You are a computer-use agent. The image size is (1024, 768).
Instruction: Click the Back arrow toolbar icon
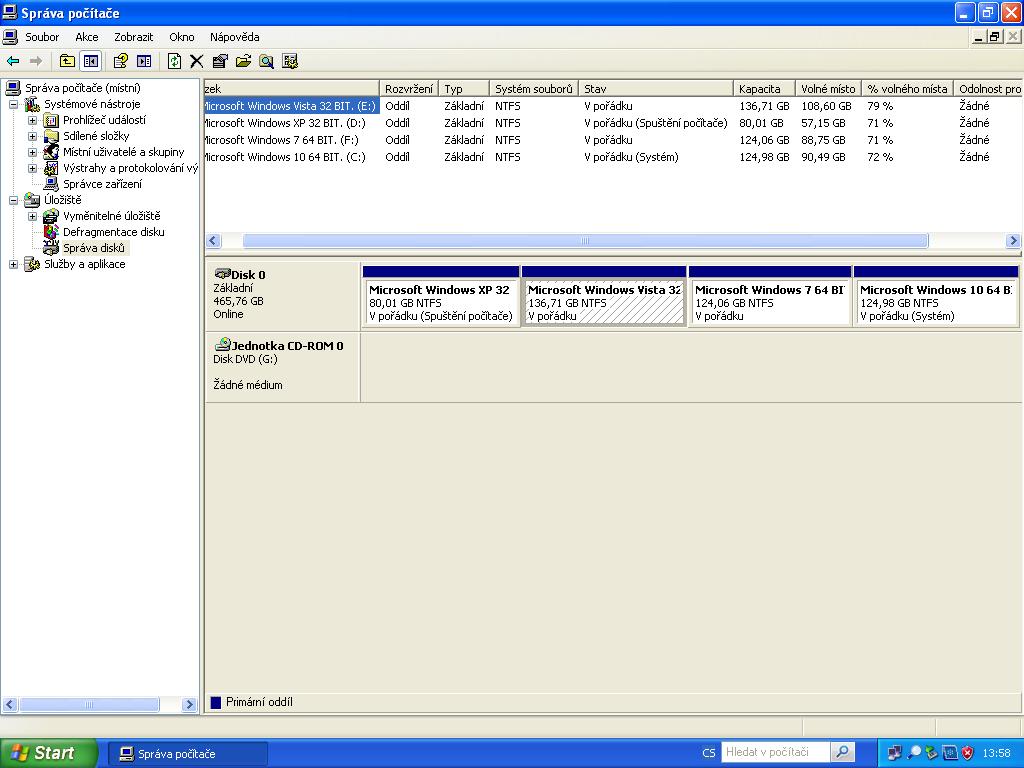13,61
